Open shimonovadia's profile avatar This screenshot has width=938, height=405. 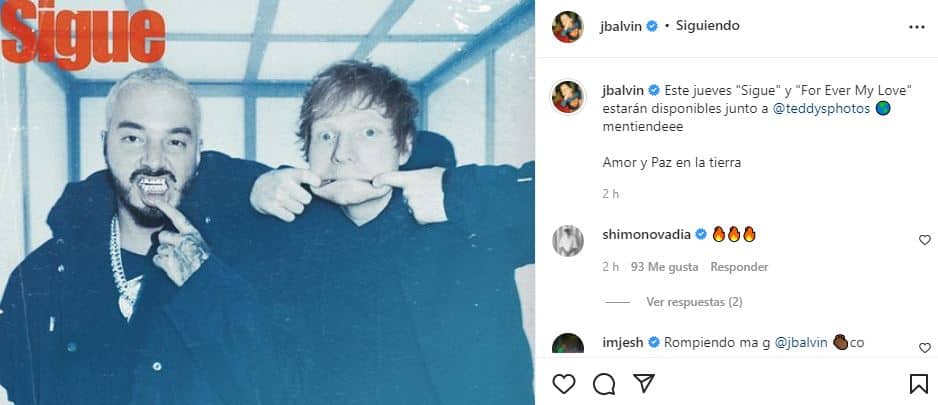568,241
